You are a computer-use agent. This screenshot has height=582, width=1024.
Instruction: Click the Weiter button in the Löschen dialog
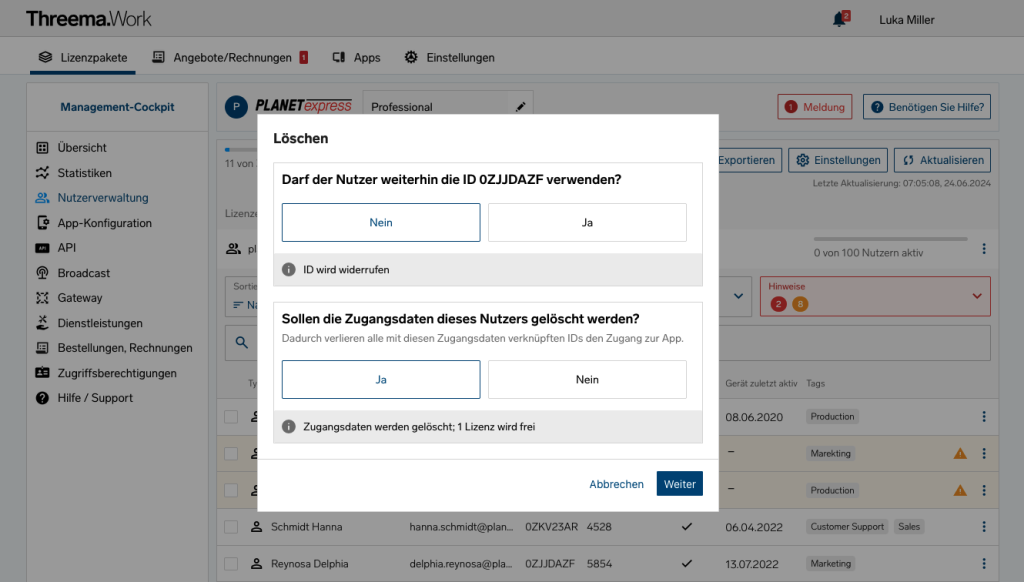(x=679, y=483)
